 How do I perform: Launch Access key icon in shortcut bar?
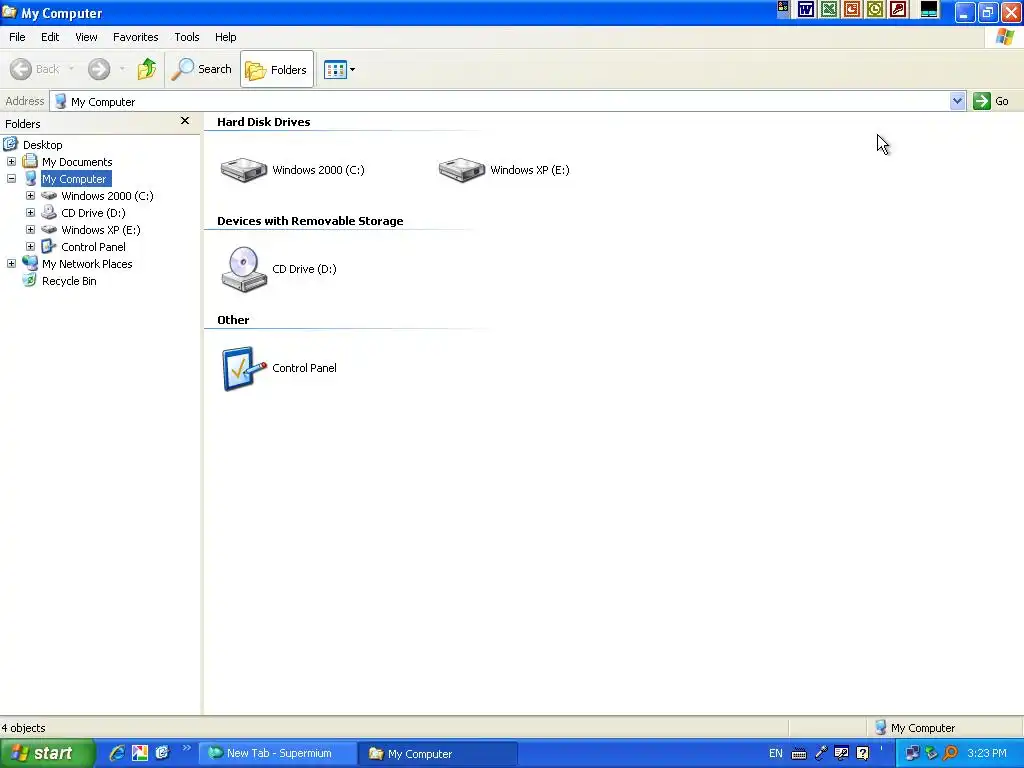point(898,10)
